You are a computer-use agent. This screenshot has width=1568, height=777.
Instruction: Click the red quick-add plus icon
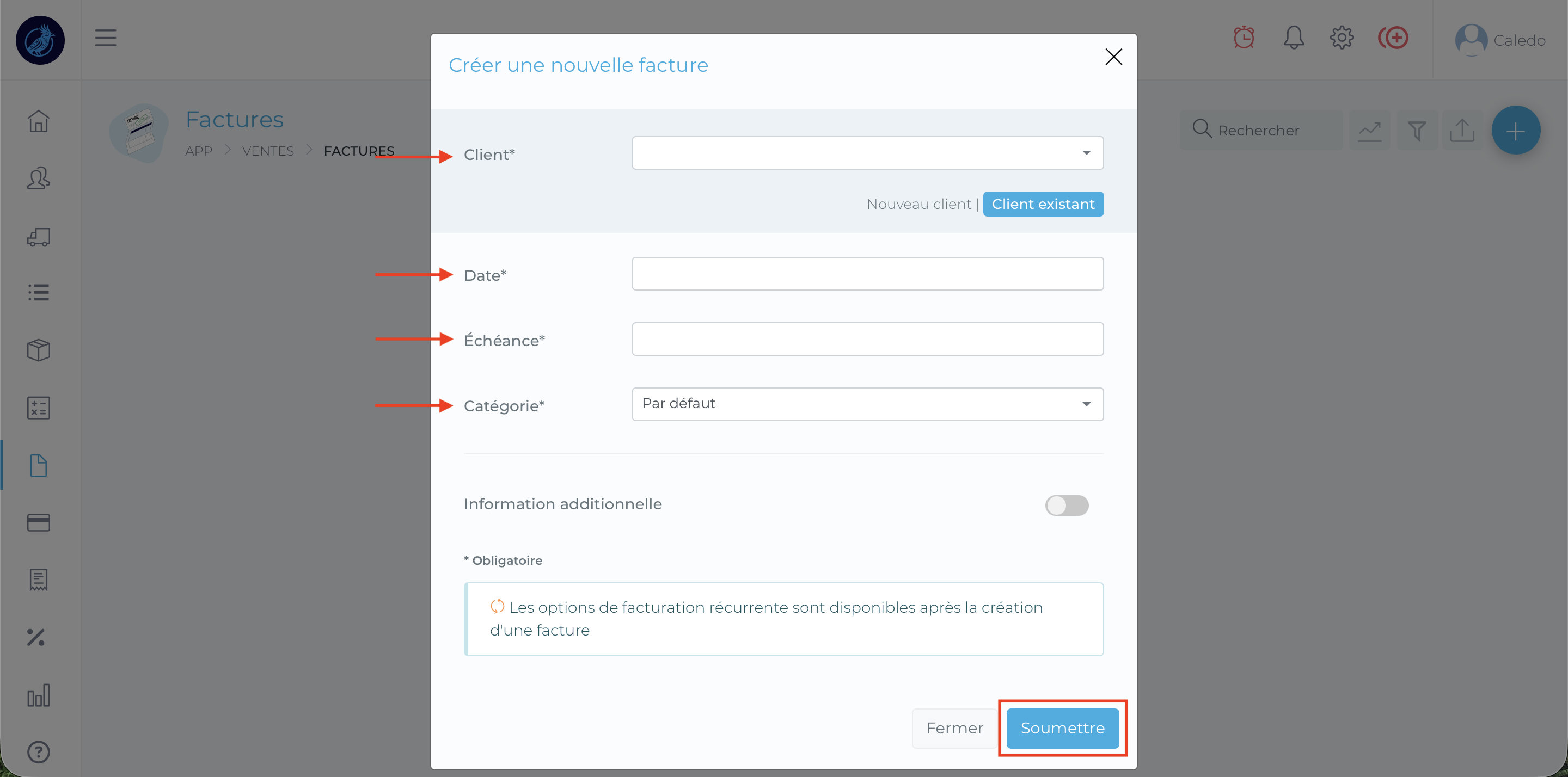[1393, 38]
